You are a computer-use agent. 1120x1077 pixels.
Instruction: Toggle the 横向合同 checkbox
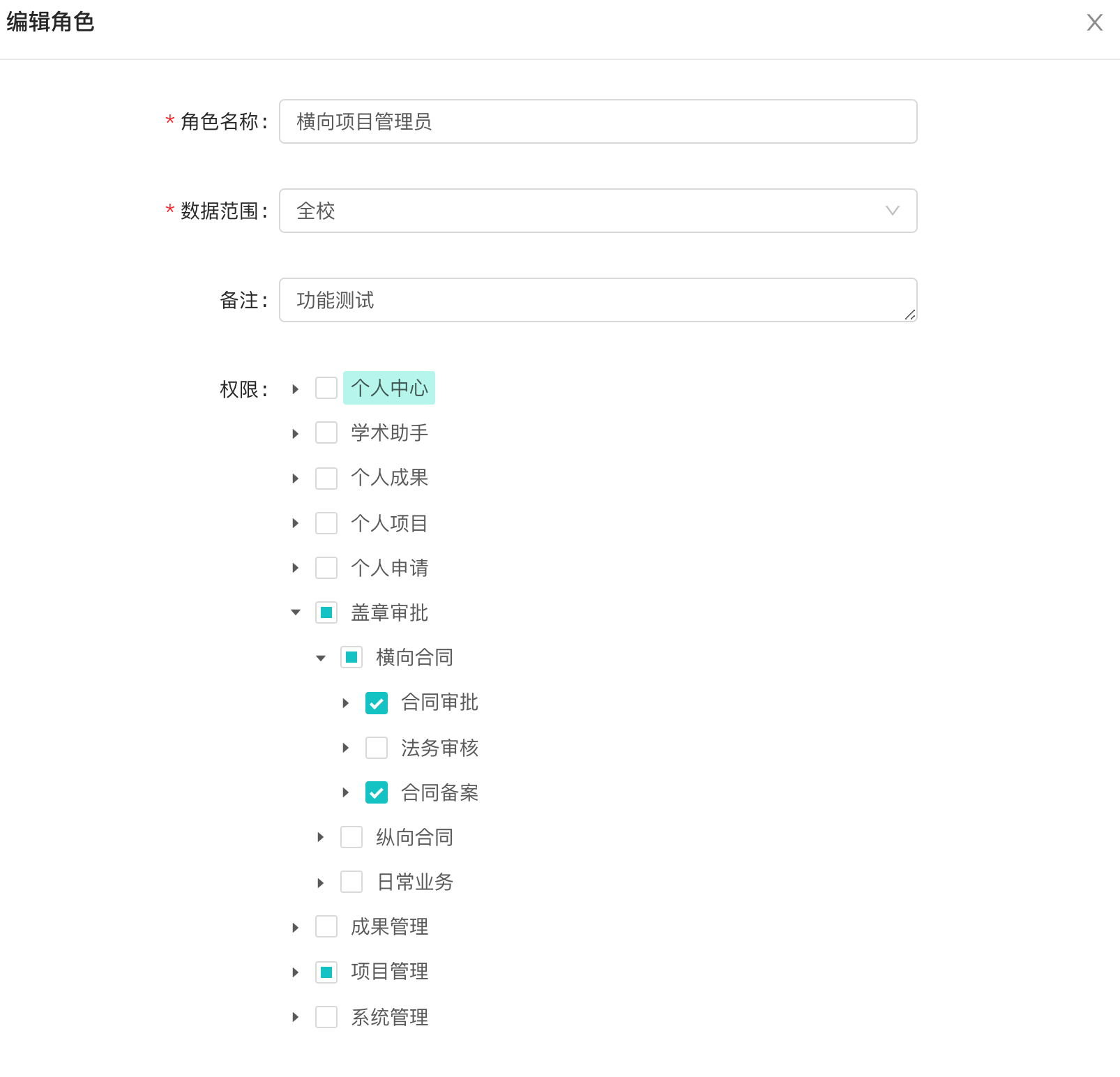[351, 657]
